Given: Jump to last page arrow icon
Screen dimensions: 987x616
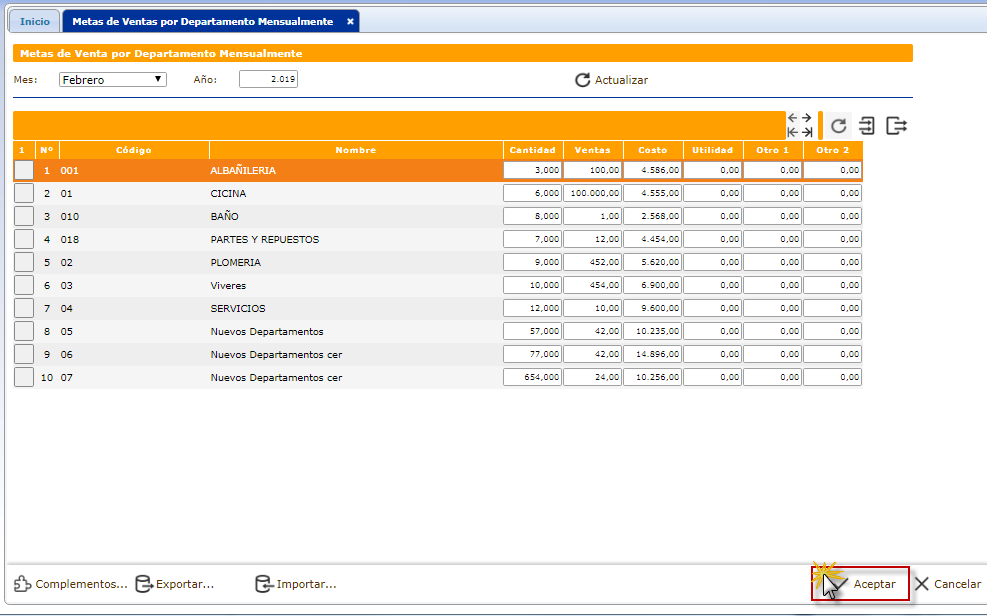Looking at the screenshot, I should tap(806, 132).
